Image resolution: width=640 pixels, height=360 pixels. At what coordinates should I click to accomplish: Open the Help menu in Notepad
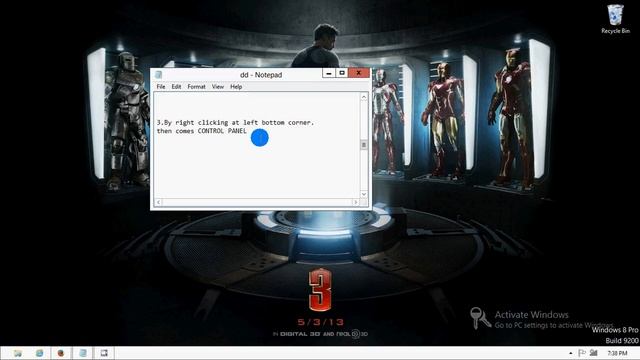(x=236, y=87)
